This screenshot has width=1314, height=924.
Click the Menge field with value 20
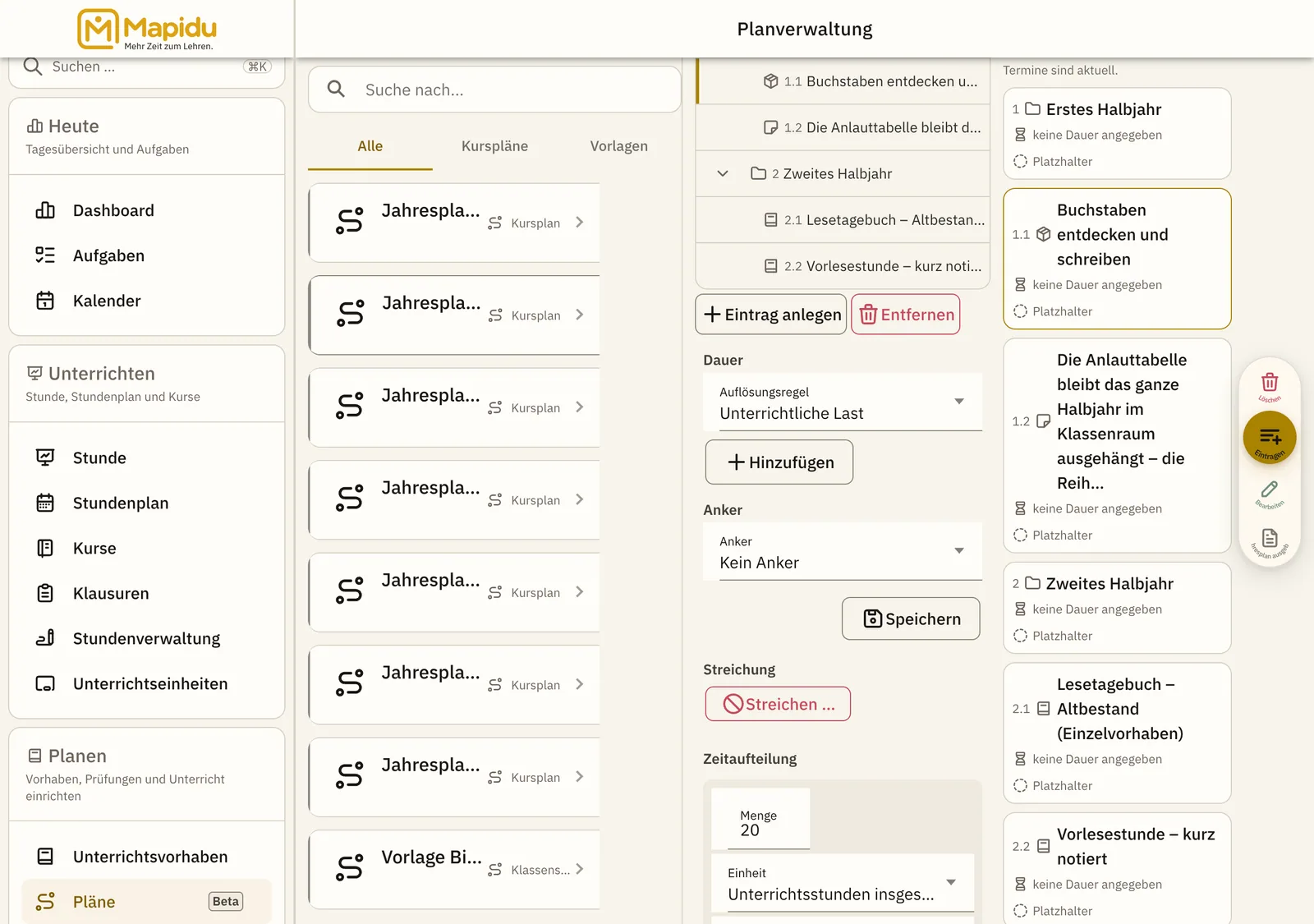760,820
